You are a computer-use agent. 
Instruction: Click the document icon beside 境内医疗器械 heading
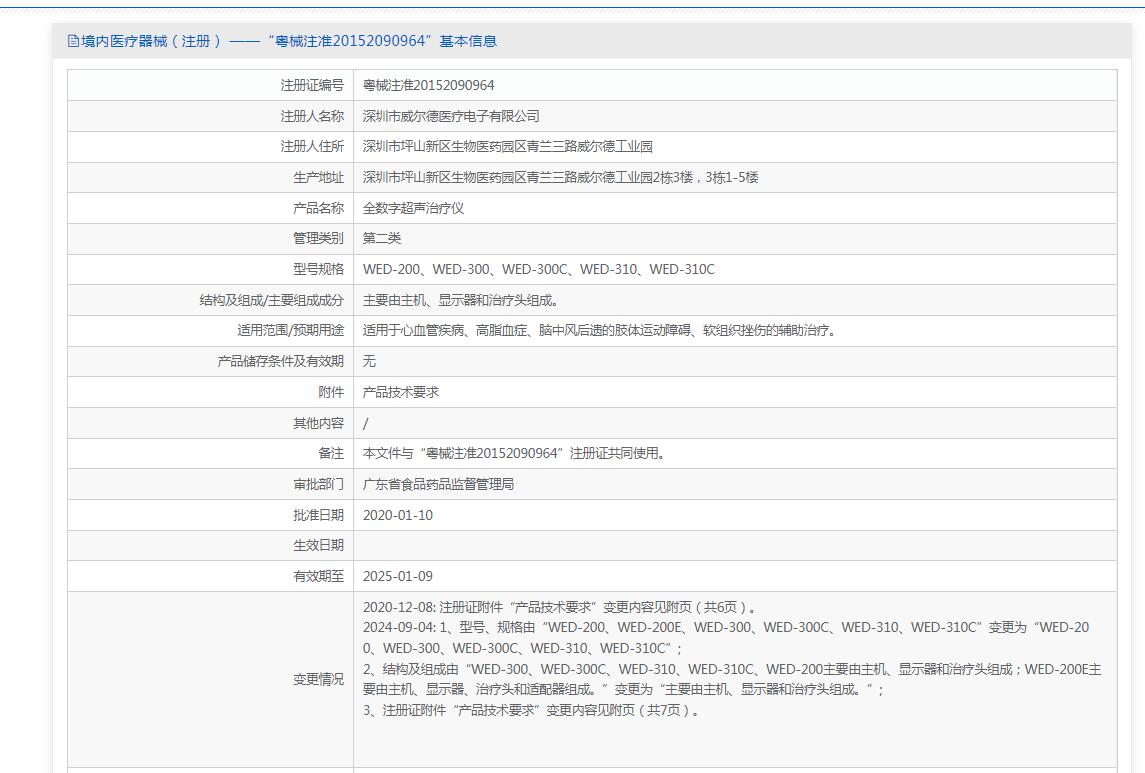73,41
